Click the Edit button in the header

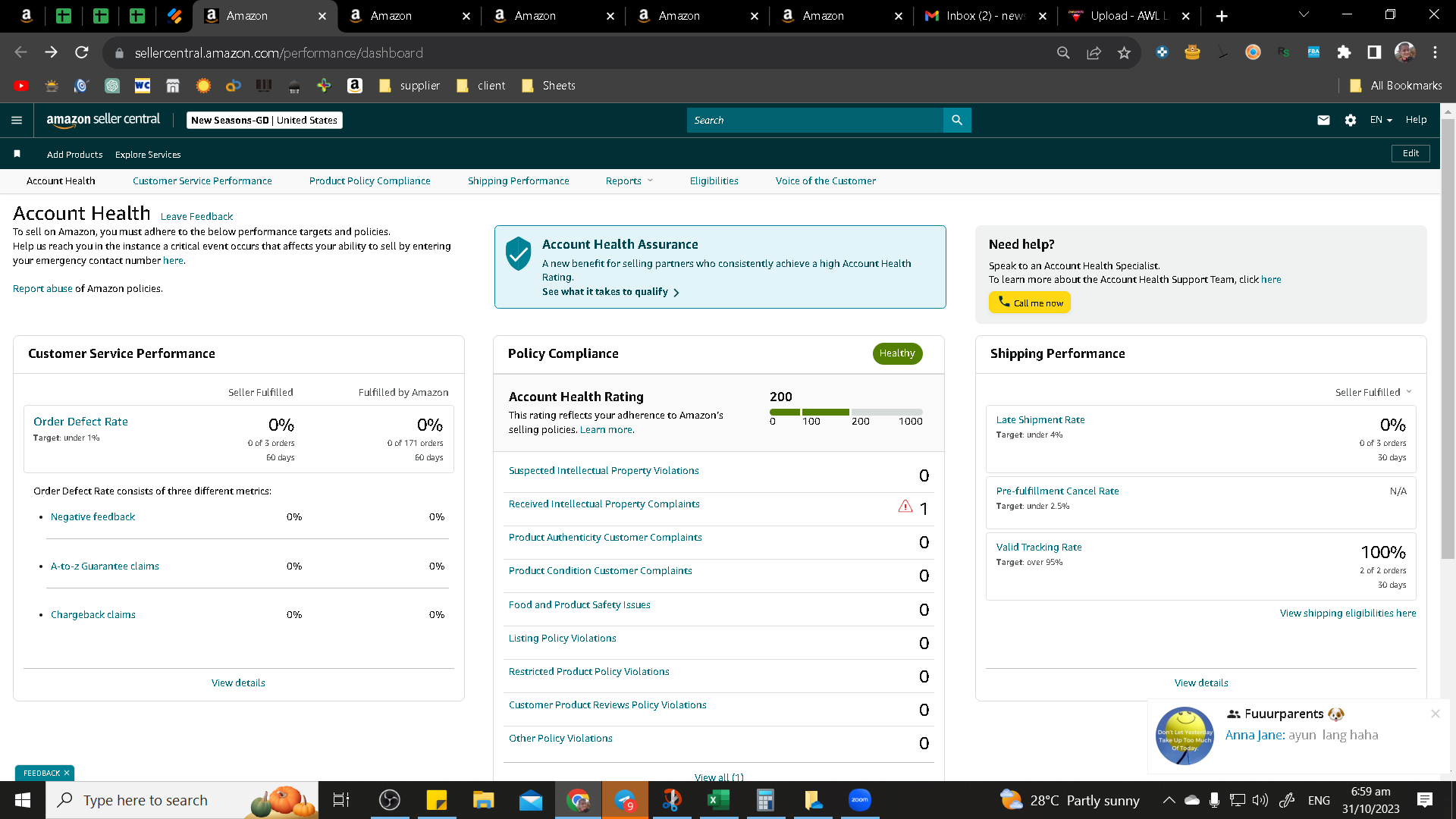click(1410, 153)
